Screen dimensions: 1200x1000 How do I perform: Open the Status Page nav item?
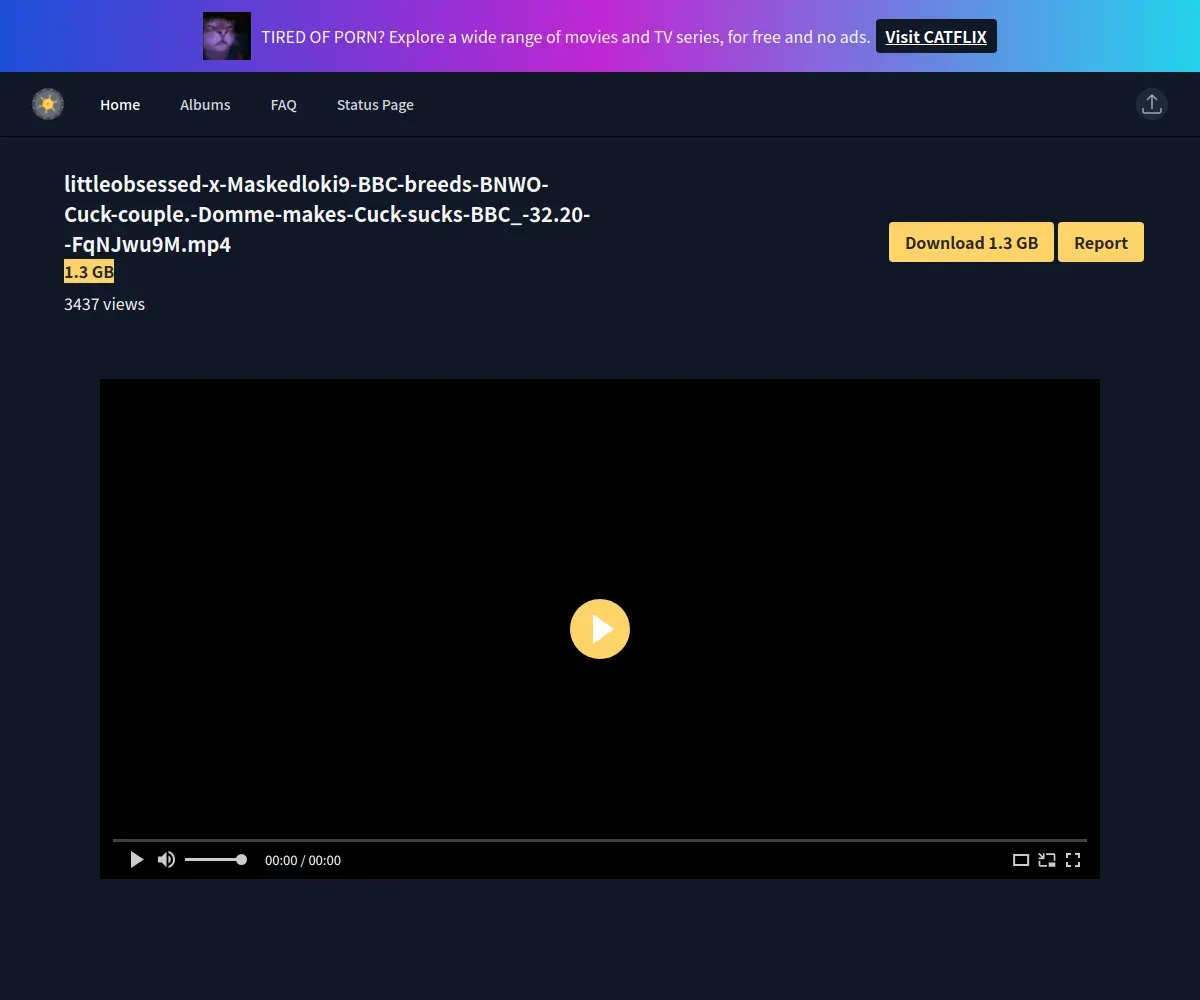click(375, 105)
